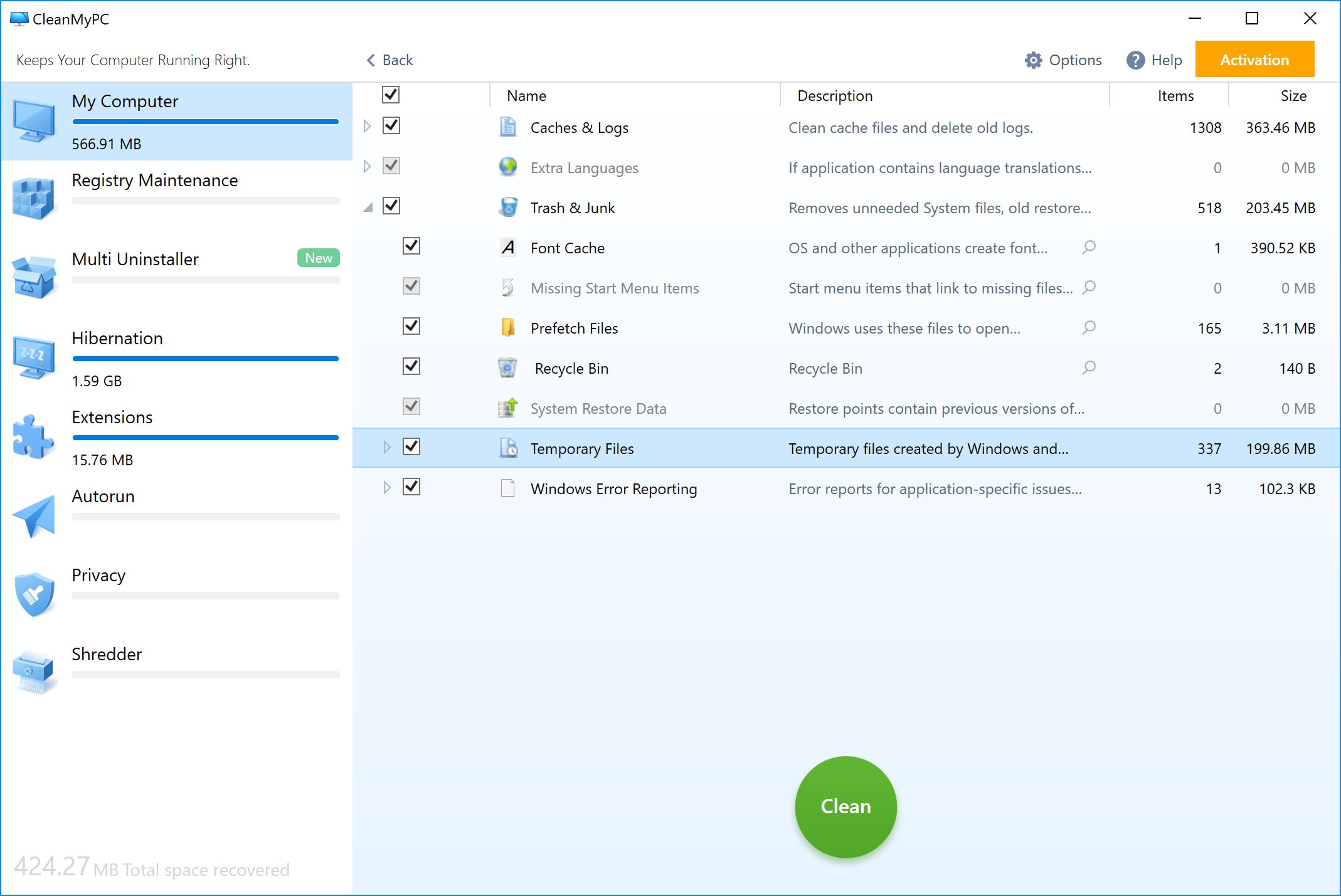This screenshot has height=896, width=1341.
Task: Expand the Caches & Logs tree item
Action: click(x=368, y=127)
